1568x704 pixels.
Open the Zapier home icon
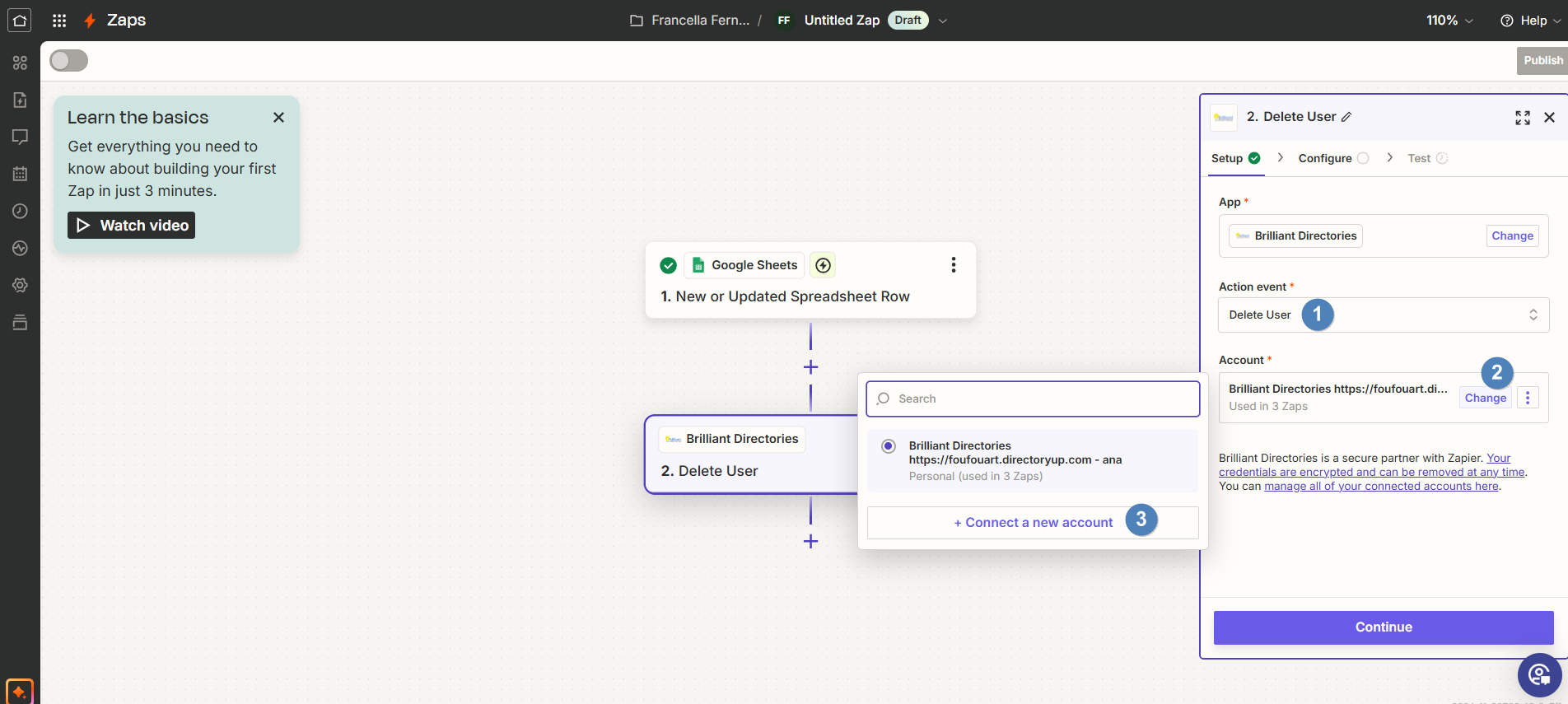pyautogui.click(x=20, y=20)
